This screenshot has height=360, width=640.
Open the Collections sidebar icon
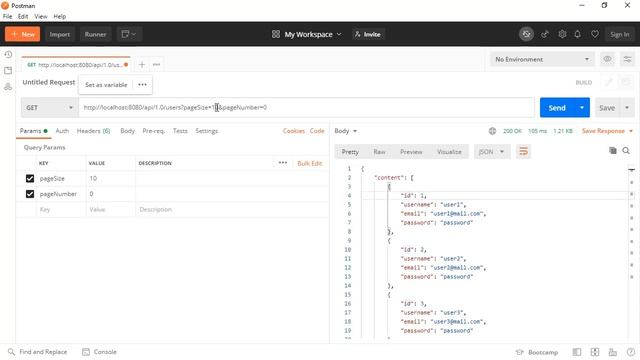coord(8,71)
